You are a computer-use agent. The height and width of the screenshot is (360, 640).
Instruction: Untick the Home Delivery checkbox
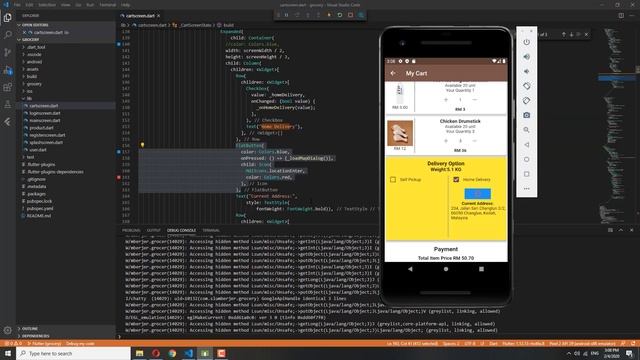456,180
